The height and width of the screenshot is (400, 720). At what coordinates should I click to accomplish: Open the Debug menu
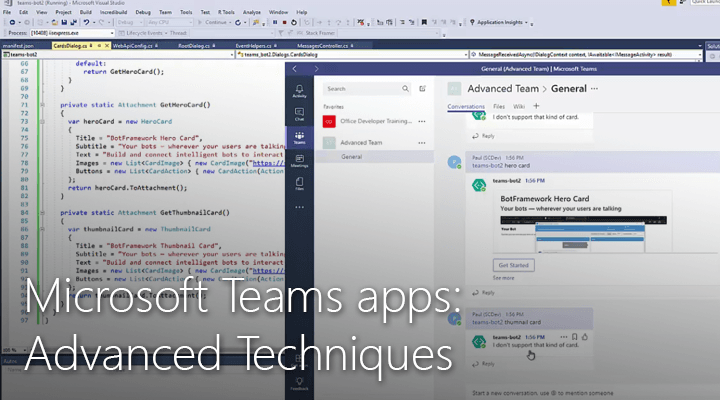click(x=143, y=12)
